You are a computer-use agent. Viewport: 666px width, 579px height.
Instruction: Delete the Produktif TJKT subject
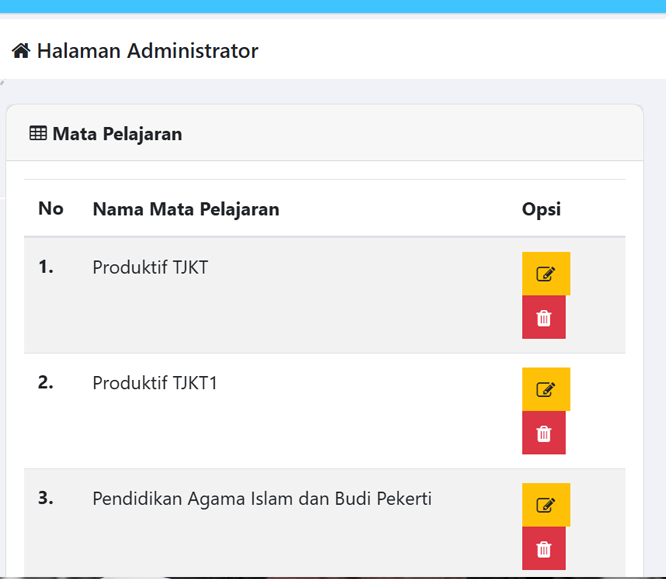coord(544,318)
